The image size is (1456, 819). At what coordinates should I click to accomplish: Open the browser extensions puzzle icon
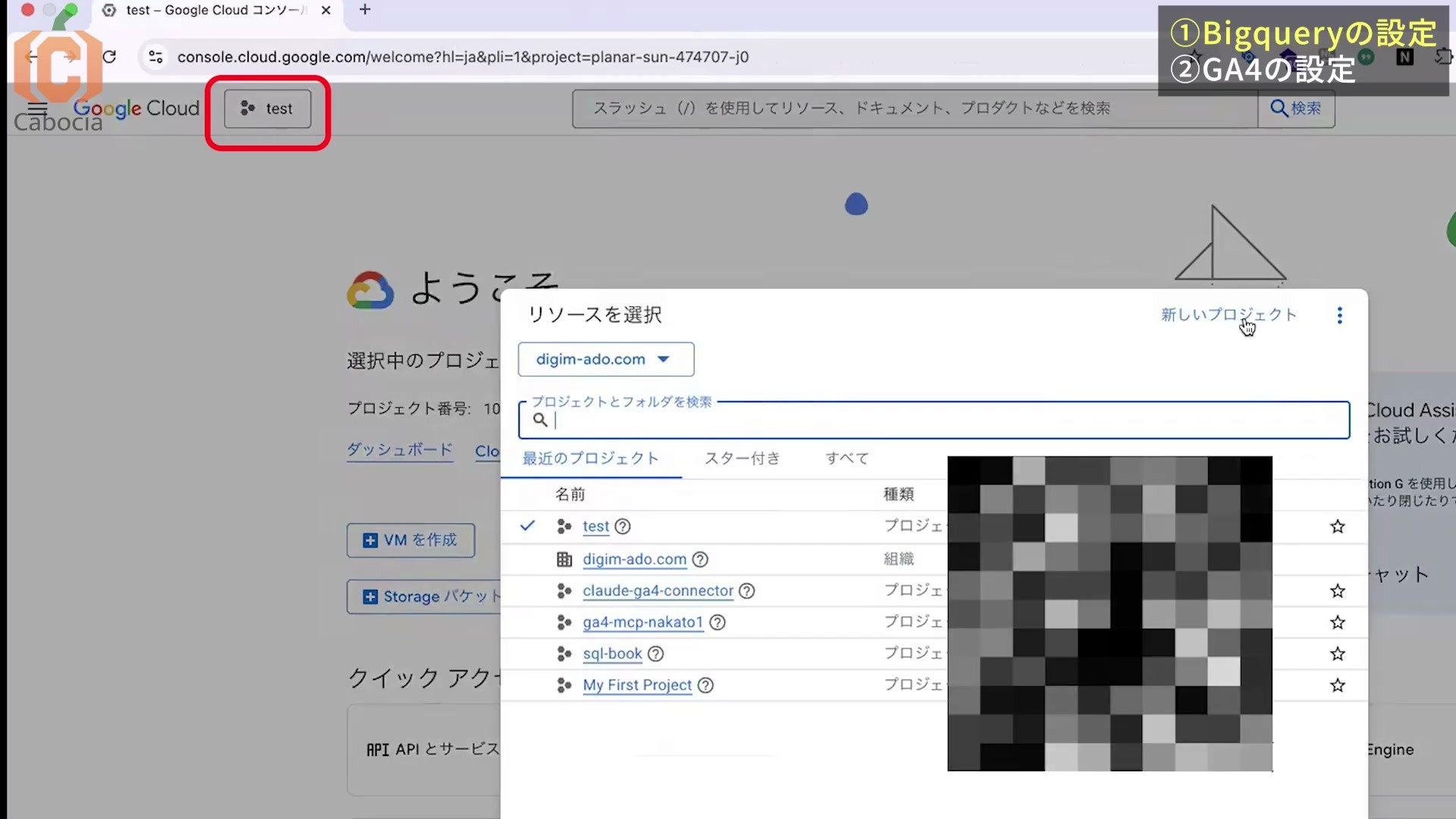1444,57
